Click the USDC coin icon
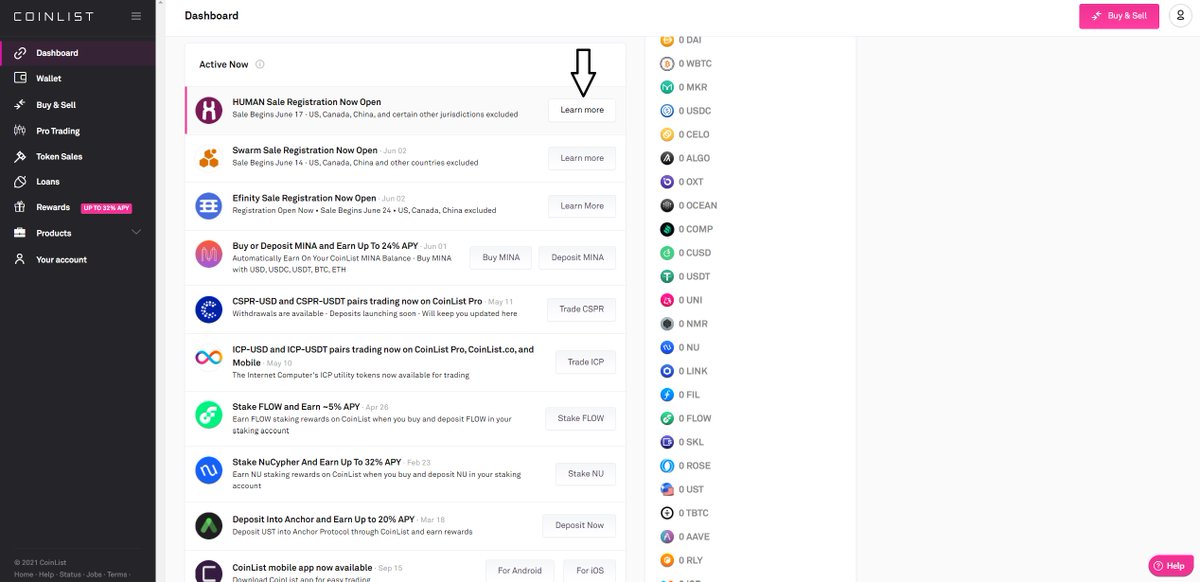This screenshot has width=1200, height=582. (x=667, y=111)
